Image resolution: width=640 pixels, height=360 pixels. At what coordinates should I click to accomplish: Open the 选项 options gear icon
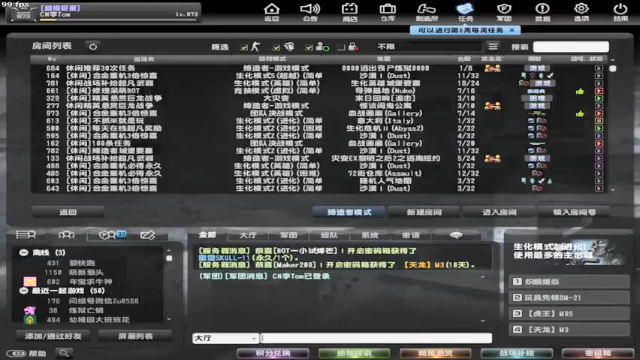[581, 11]
